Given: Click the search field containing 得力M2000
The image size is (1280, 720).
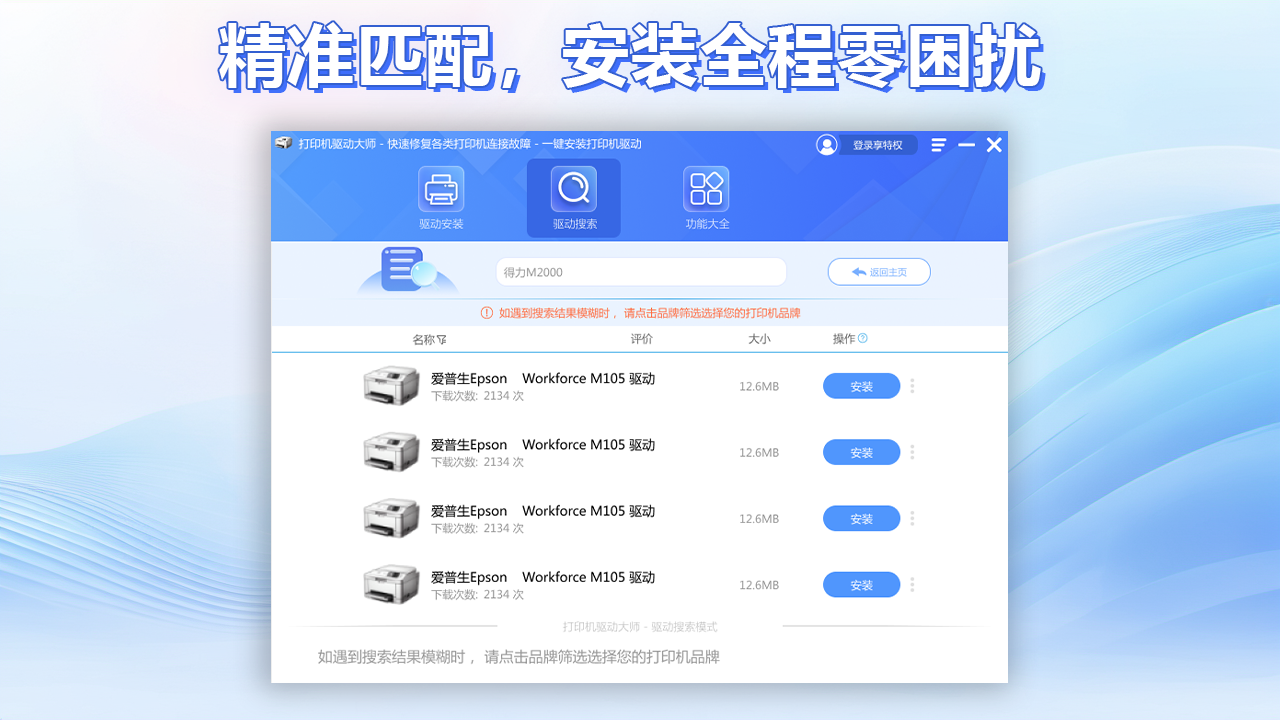Looking at the screenshot, I should point(640,271).
